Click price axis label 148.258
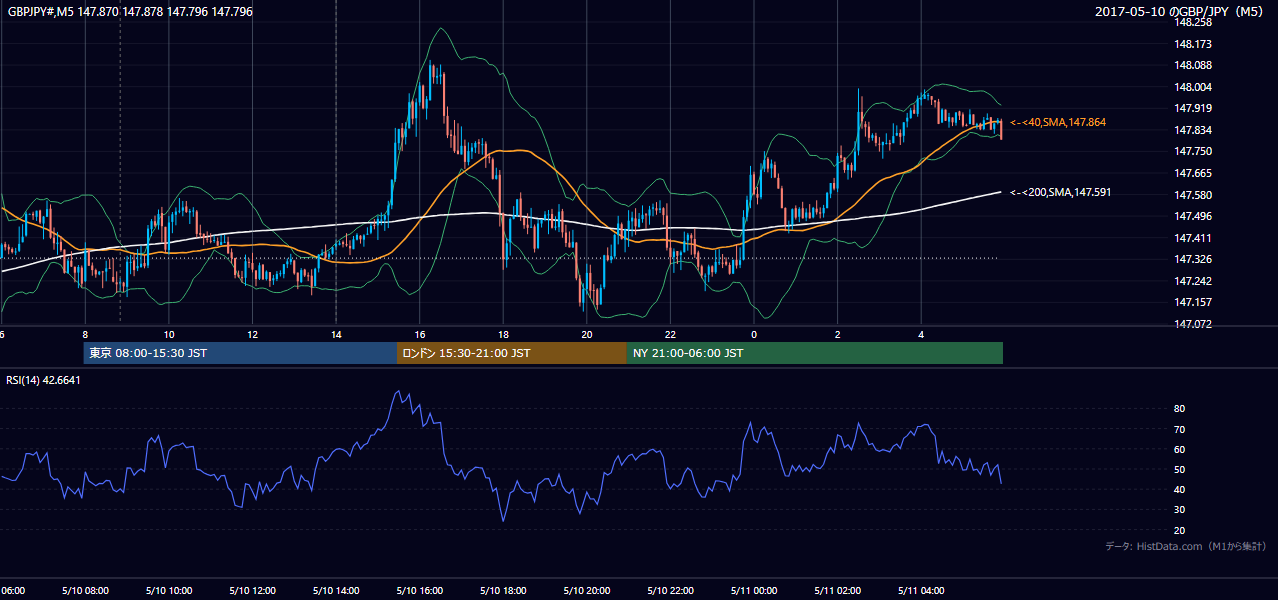Screen dimensions: 1278x600 1195,22
